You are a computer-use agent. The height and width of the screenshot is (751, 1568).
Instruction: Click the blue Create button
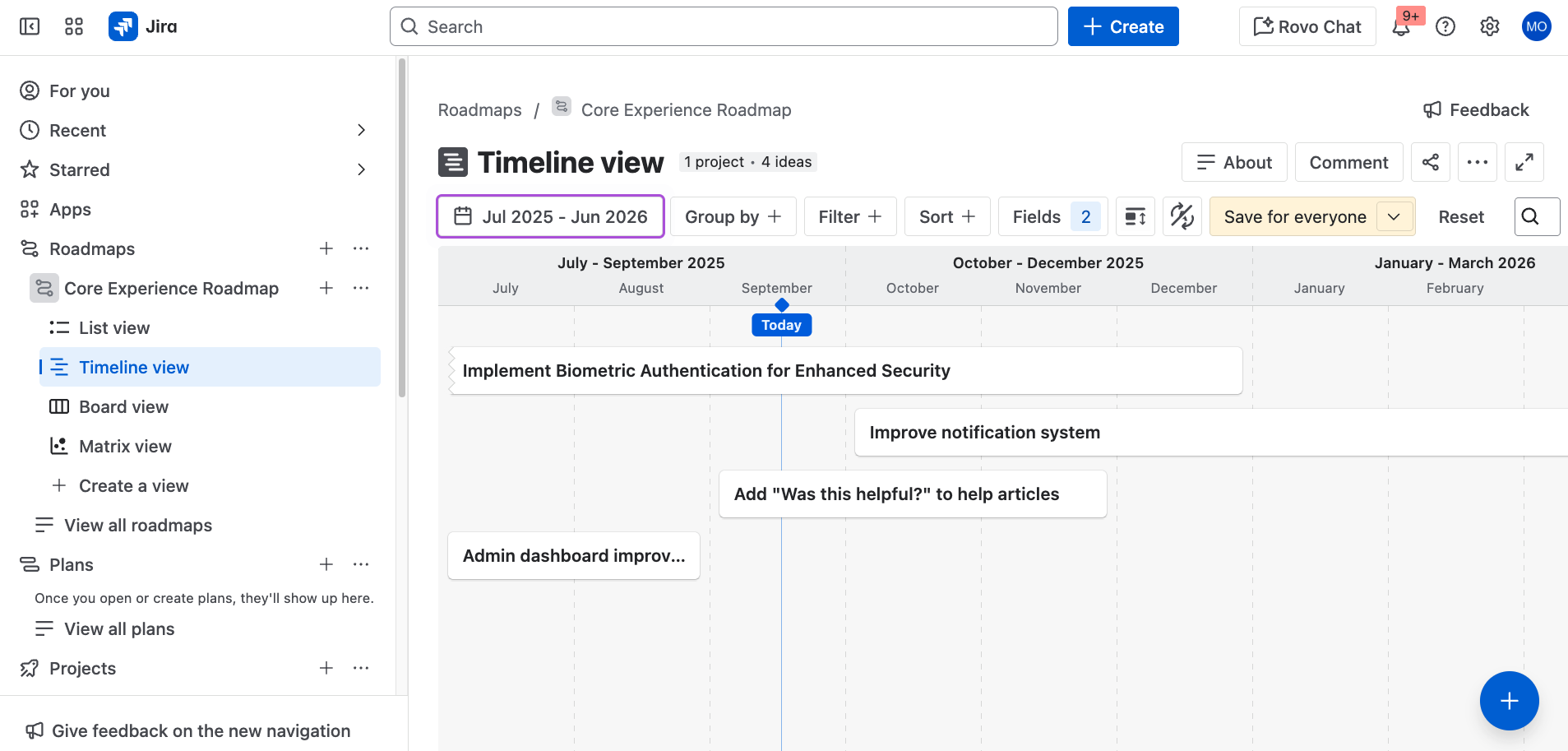click(1123, 26)
